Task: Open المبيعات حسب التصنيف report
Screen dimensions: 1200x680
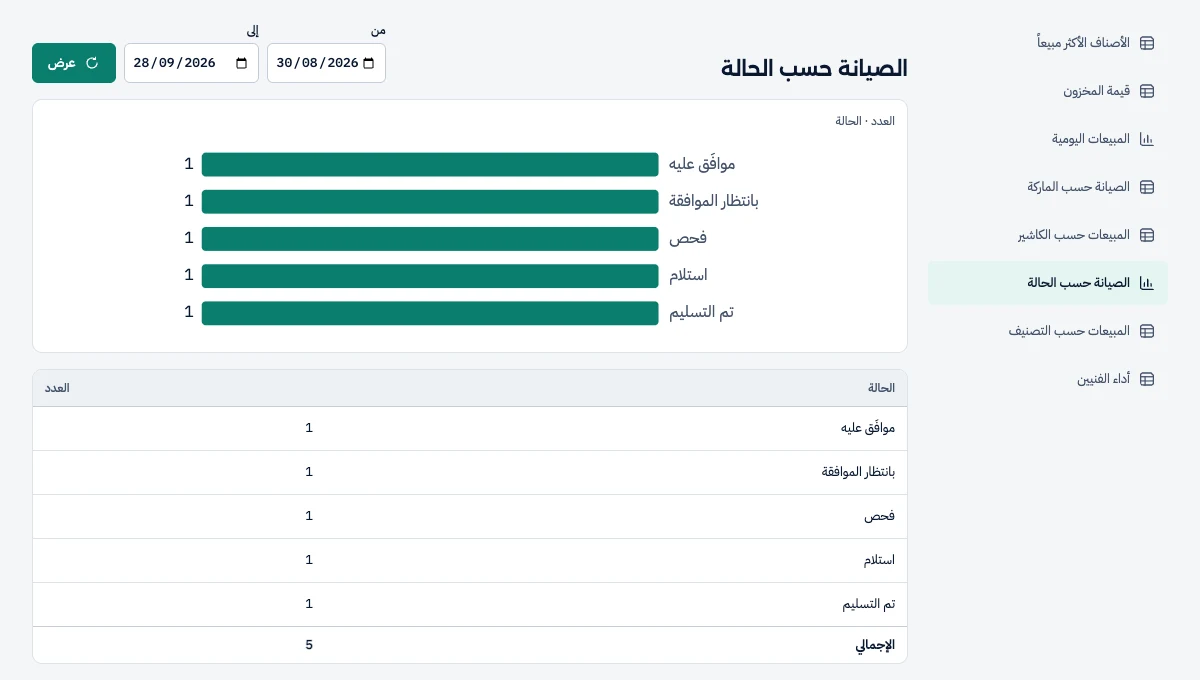Action: coord(1048,331)
